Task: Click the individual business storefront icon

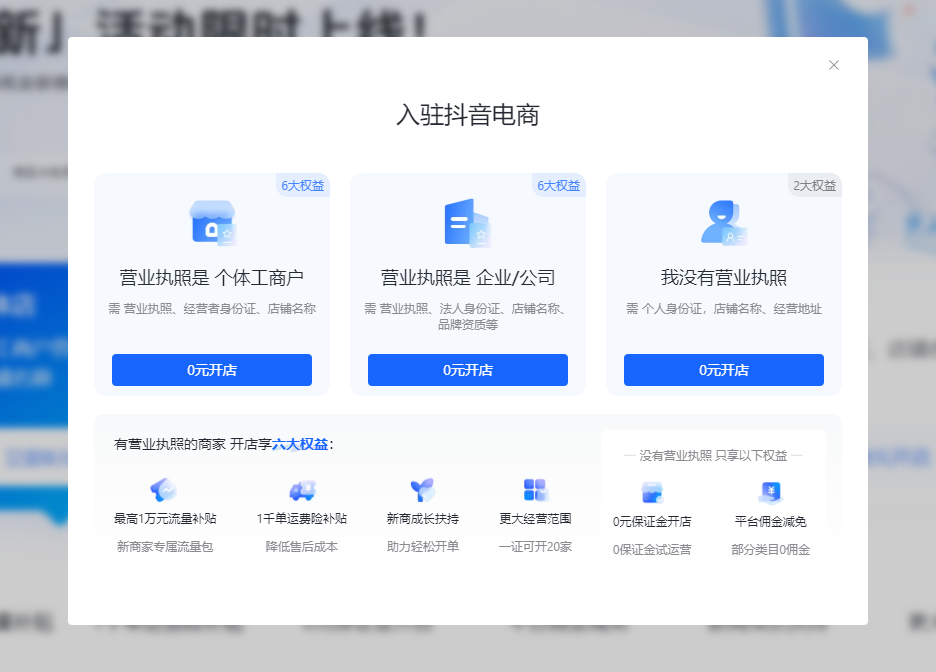Action: tap(212, 223)
